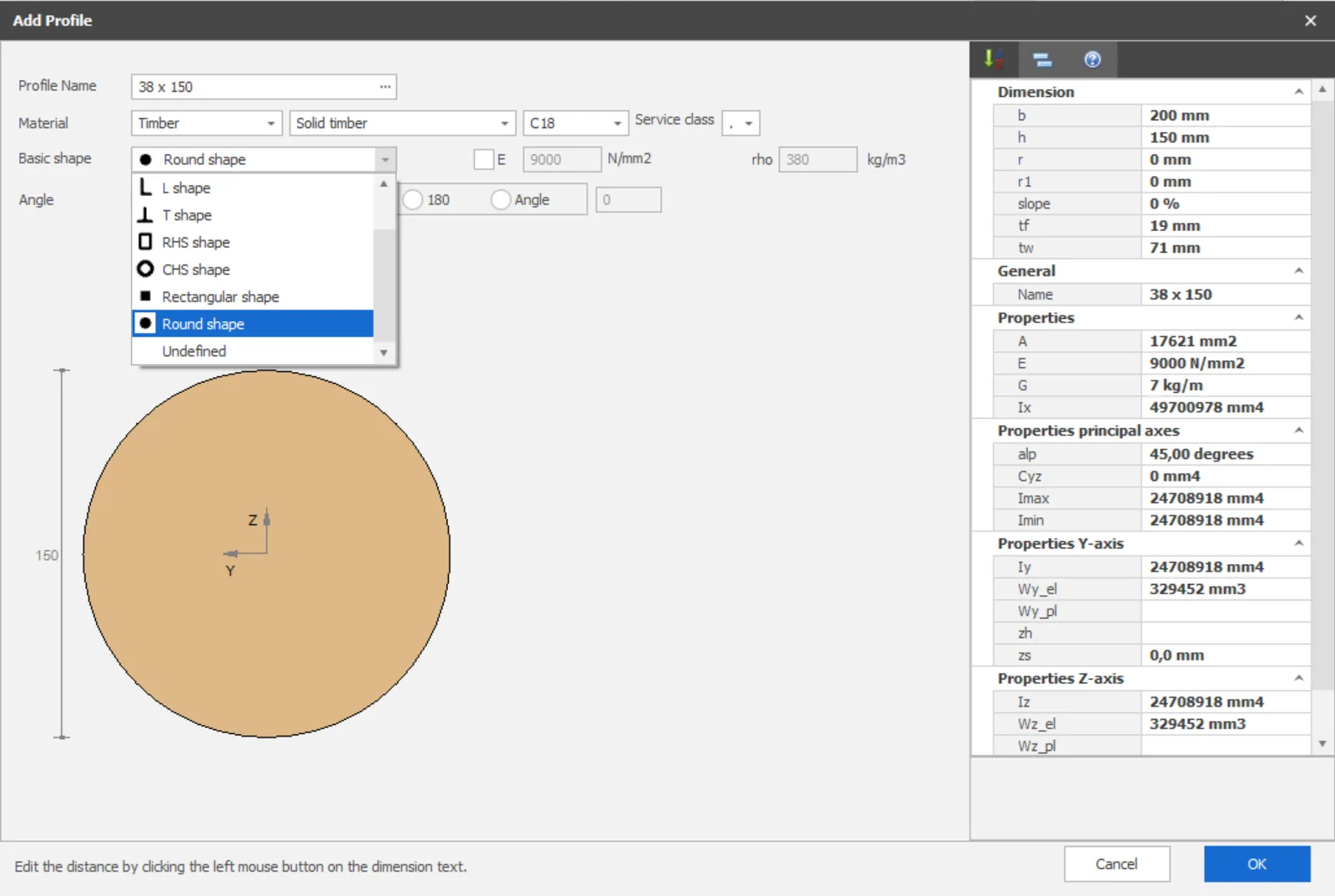1335x896 pixels.
Task: Click the T shape icon
Action: coord(145,214)
